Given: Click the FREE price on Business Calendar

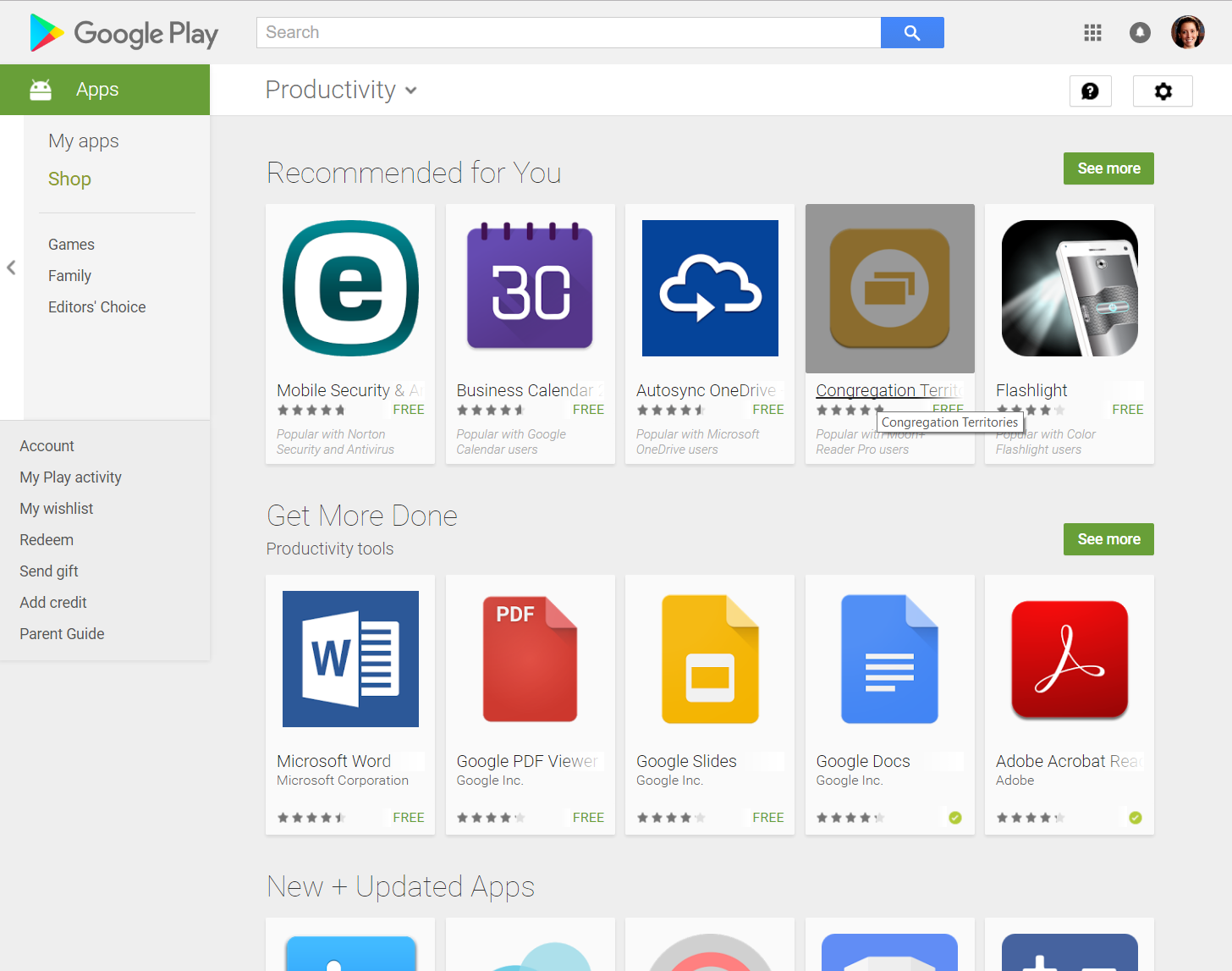Looking at the screenshot, I should point(588,410).
